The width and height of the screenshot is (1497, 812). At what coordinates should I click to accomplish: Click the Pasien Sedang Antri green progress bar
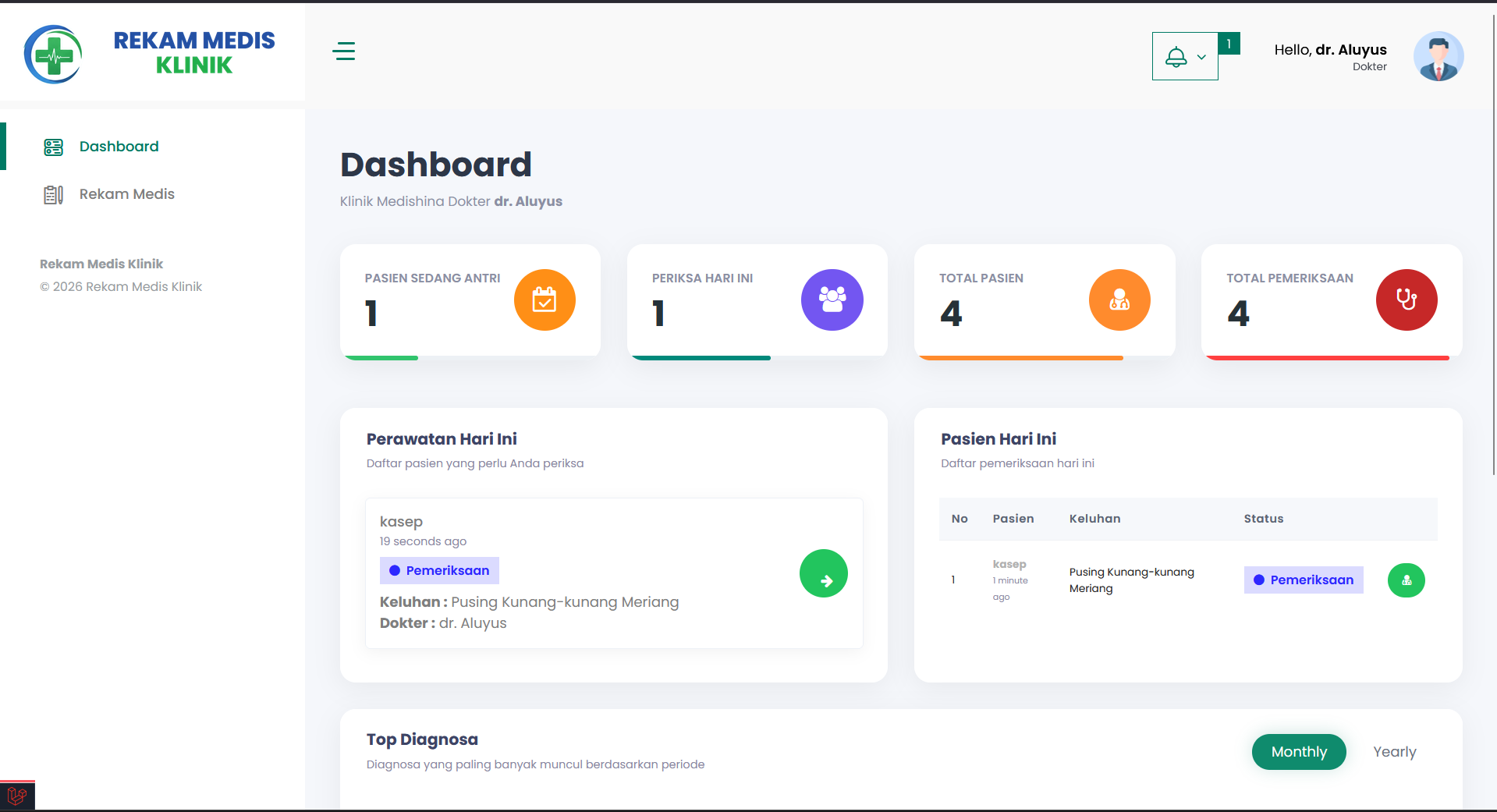point(381,357)
